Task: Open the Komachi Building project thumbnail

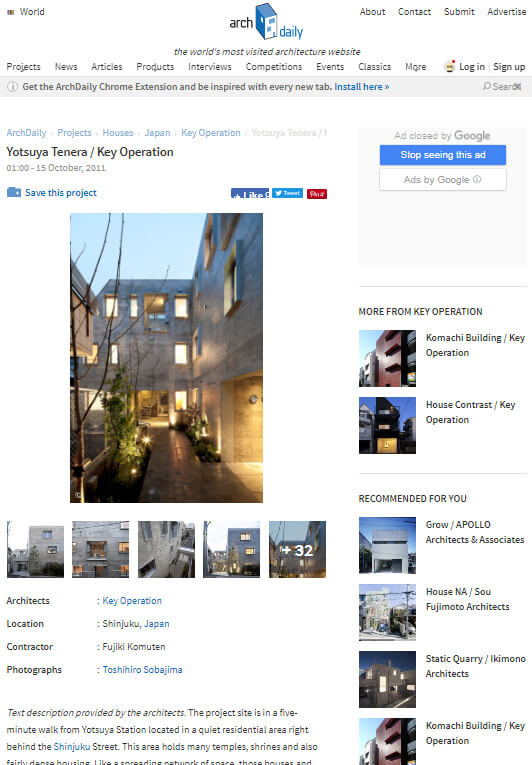Action: (x=388, y=359)
